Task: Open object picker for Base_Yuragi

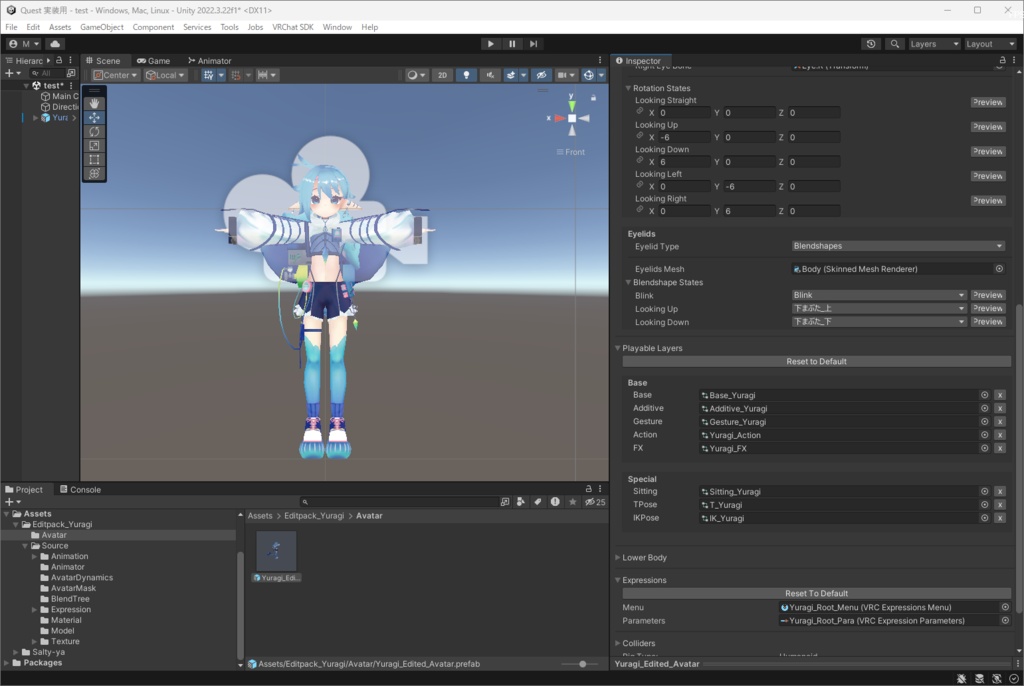Action: click(984, 395)
